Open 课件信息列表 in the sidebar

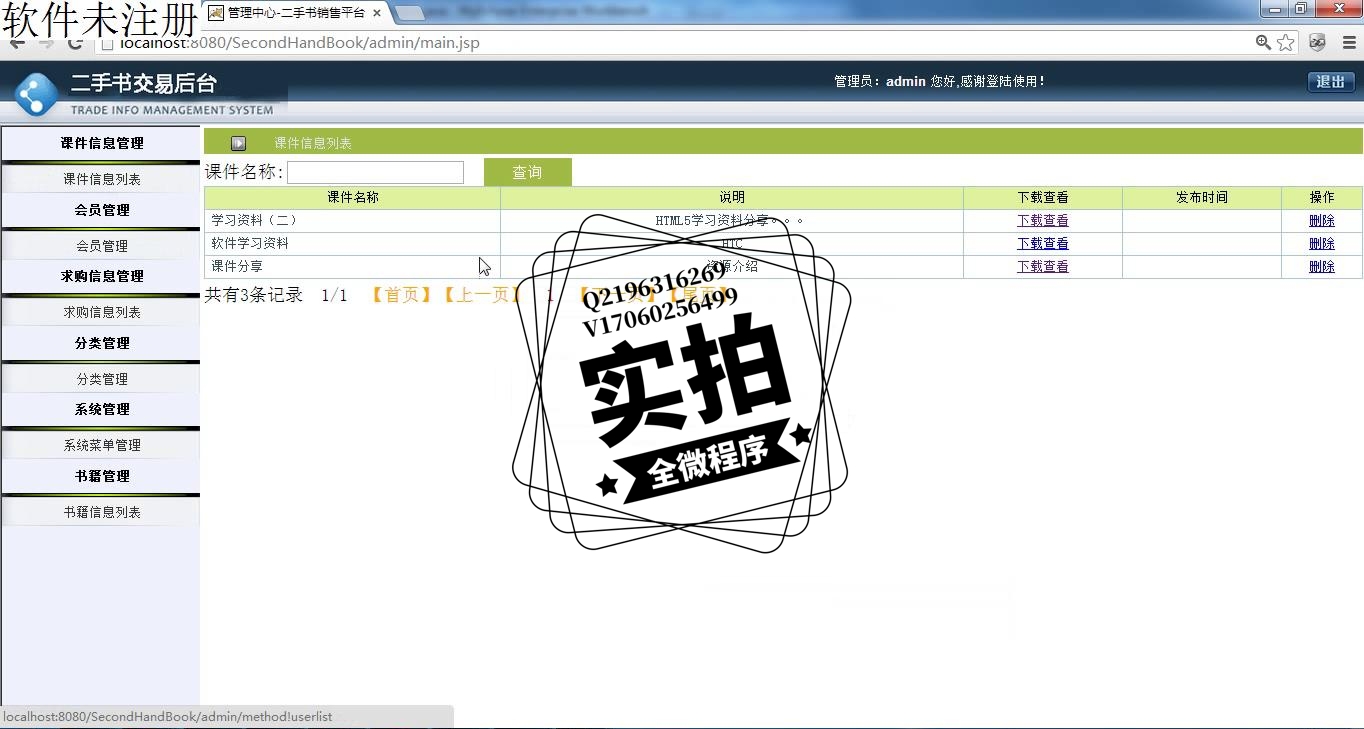[x=101, y=179]
